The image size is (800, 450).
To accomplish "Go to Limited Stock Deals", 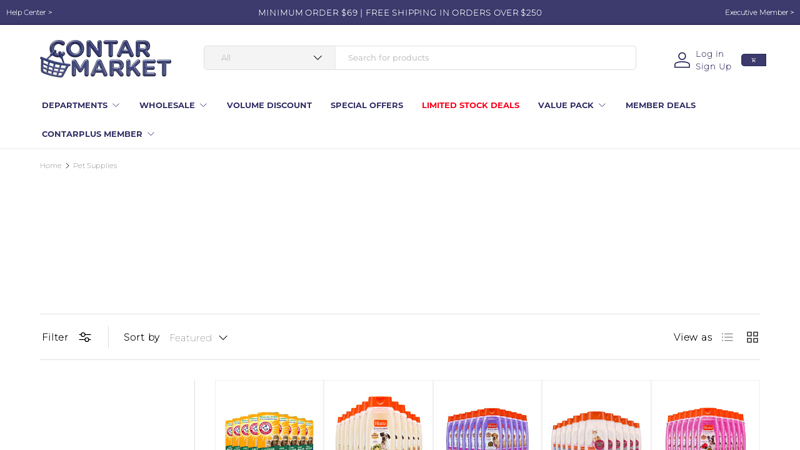I will pos(470,105).
